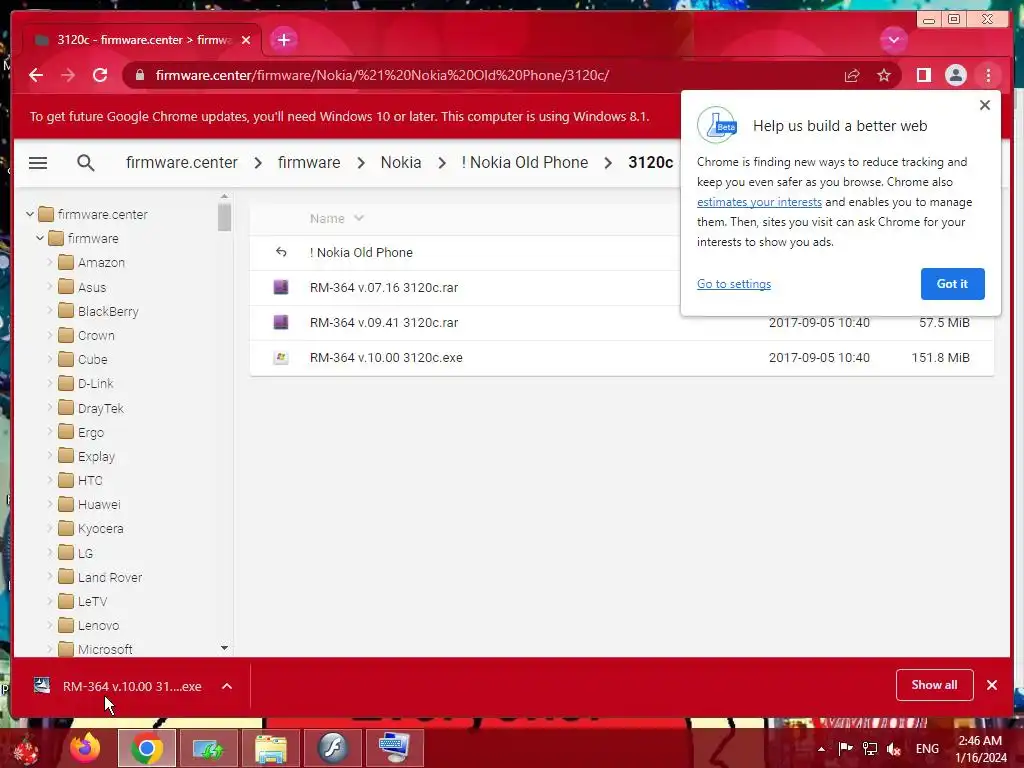Close the downloads bar
The image size is (1024, 768).
click(992, 685)
